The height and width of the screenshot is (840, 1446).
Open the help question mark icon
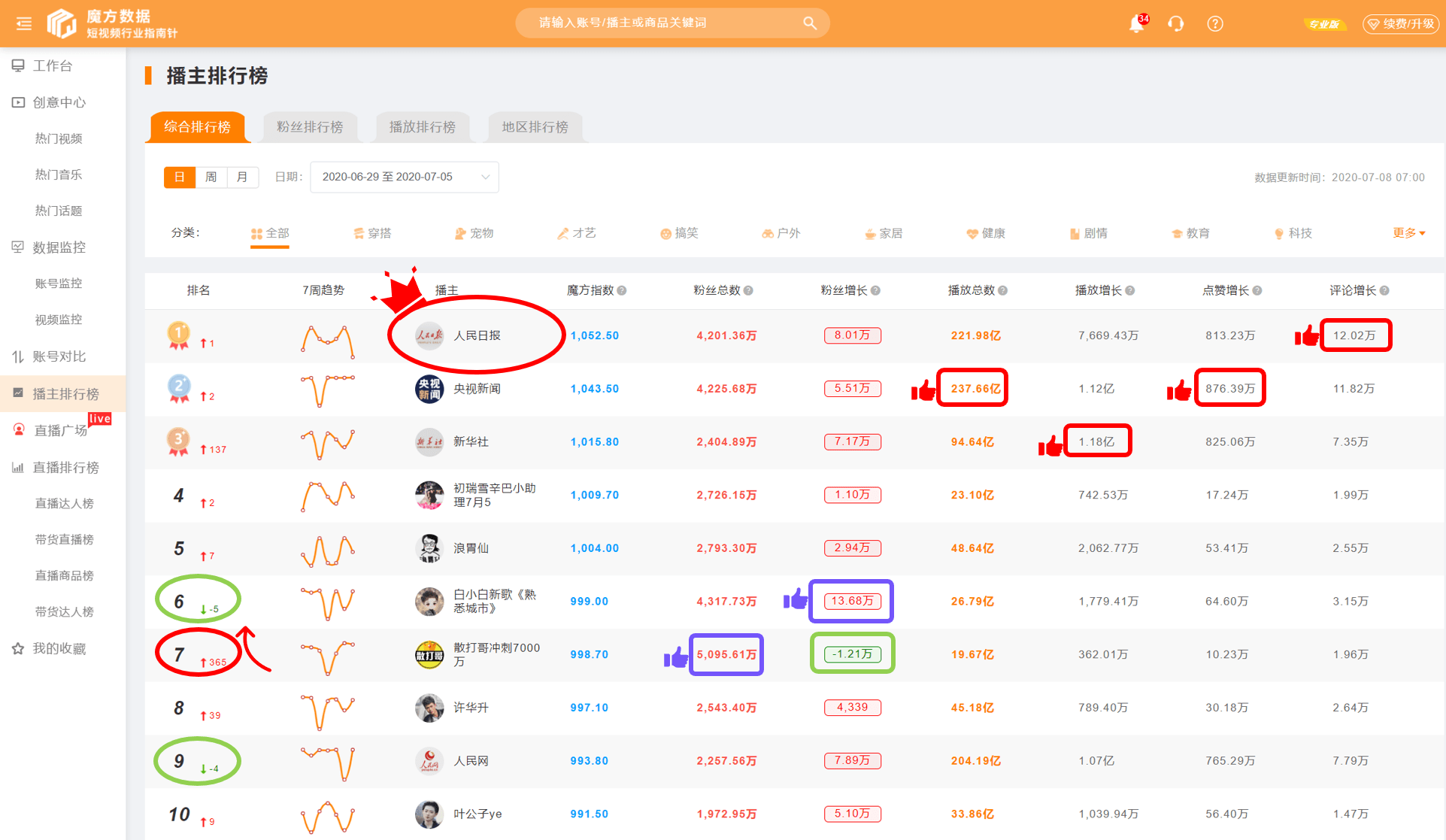point(1215,24)
